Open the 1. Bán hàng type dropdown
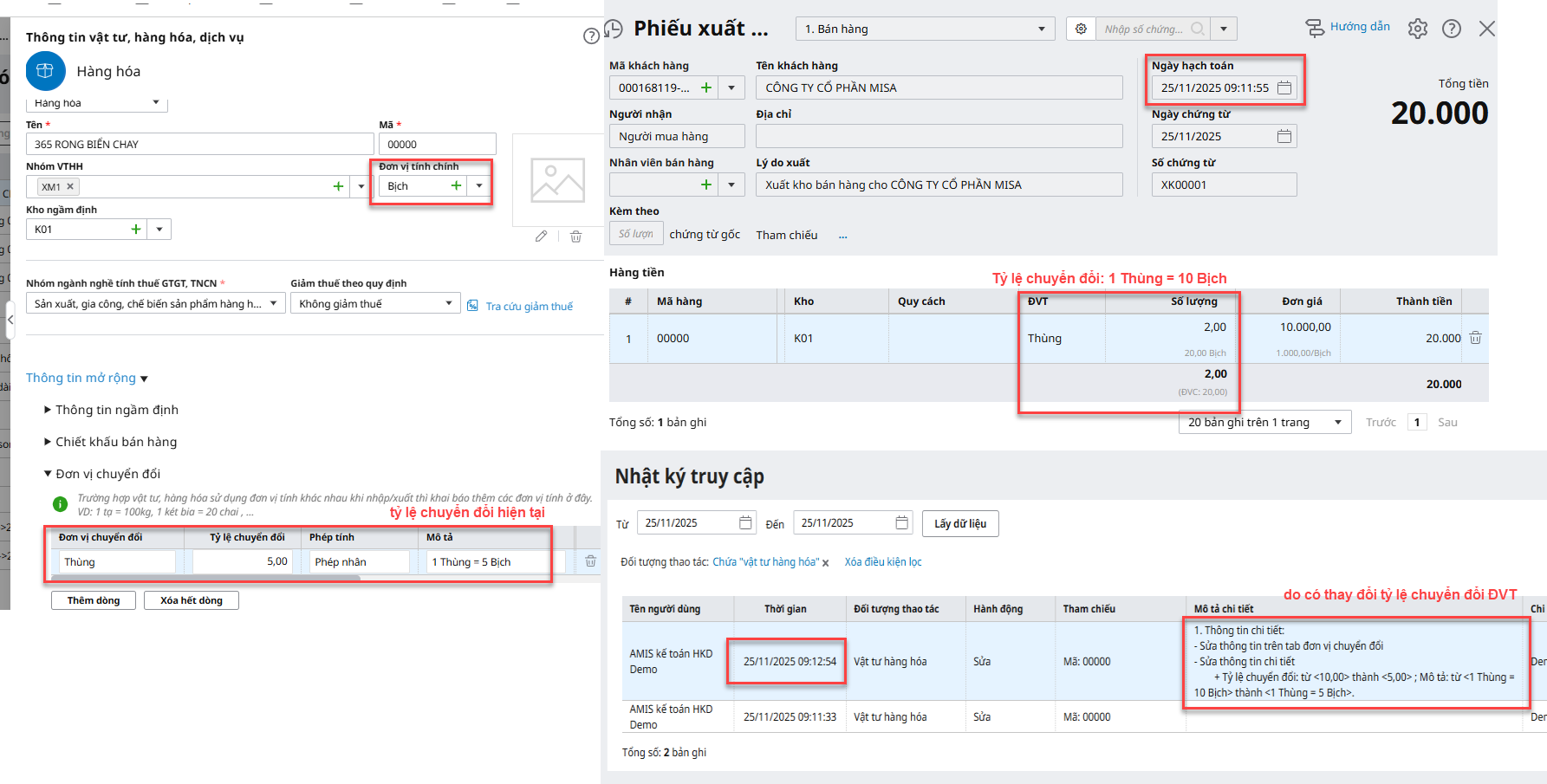 click(1041, 29)
